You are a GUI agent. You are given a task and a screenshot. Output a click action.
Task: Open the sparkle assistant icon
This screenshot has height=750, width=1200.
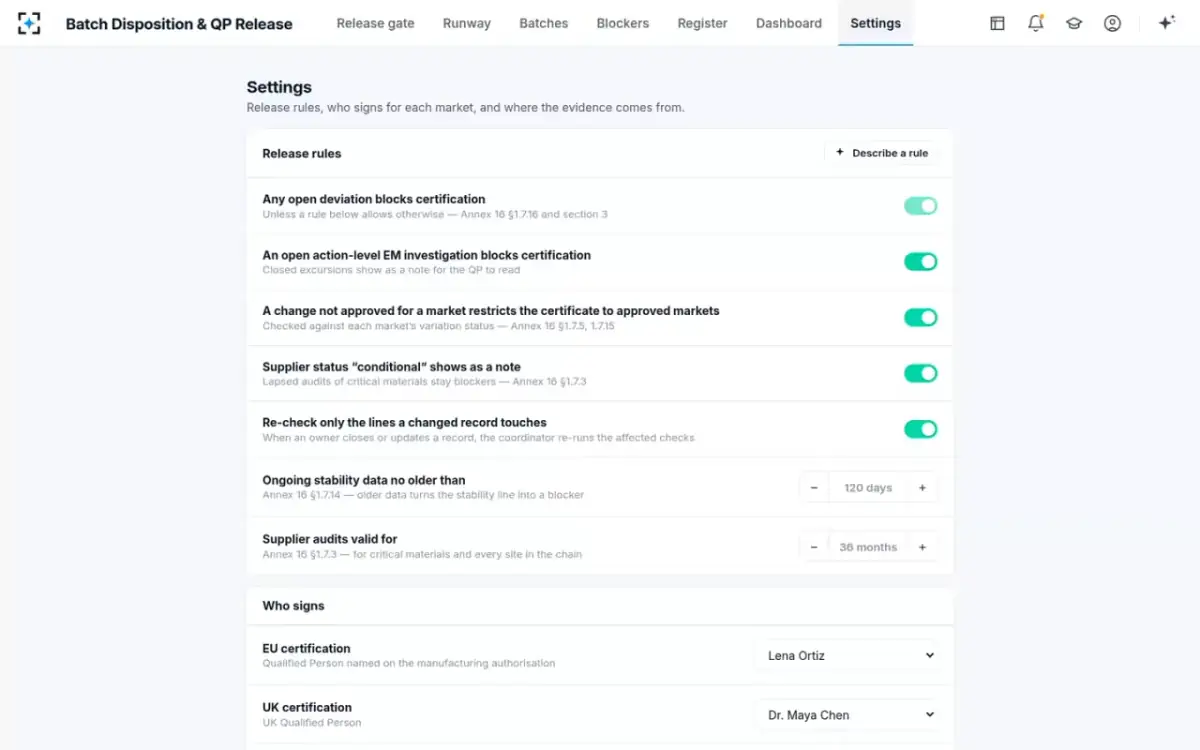(x=1166, y=23)
